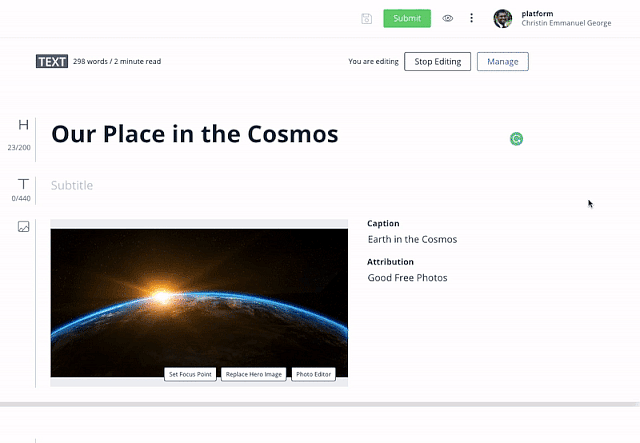Screen dimensions: 640x443
Task: Select the Earth hero image
Action: (x=199, y=303)
